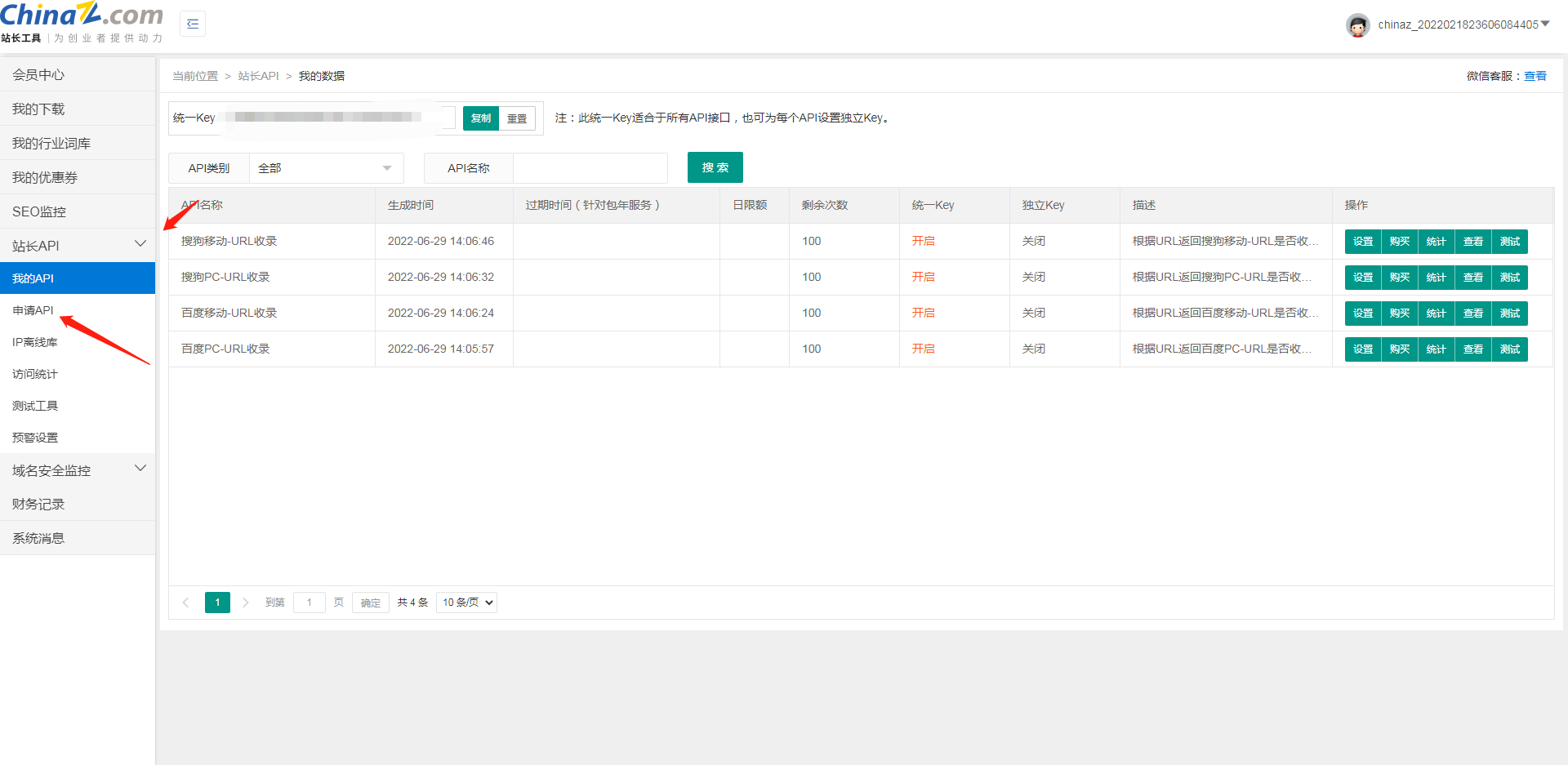1568x765 pixels.
Task: Toggle 独立Key 关闭 for 百度移动-URL收录
Action: coord(1034,313)
